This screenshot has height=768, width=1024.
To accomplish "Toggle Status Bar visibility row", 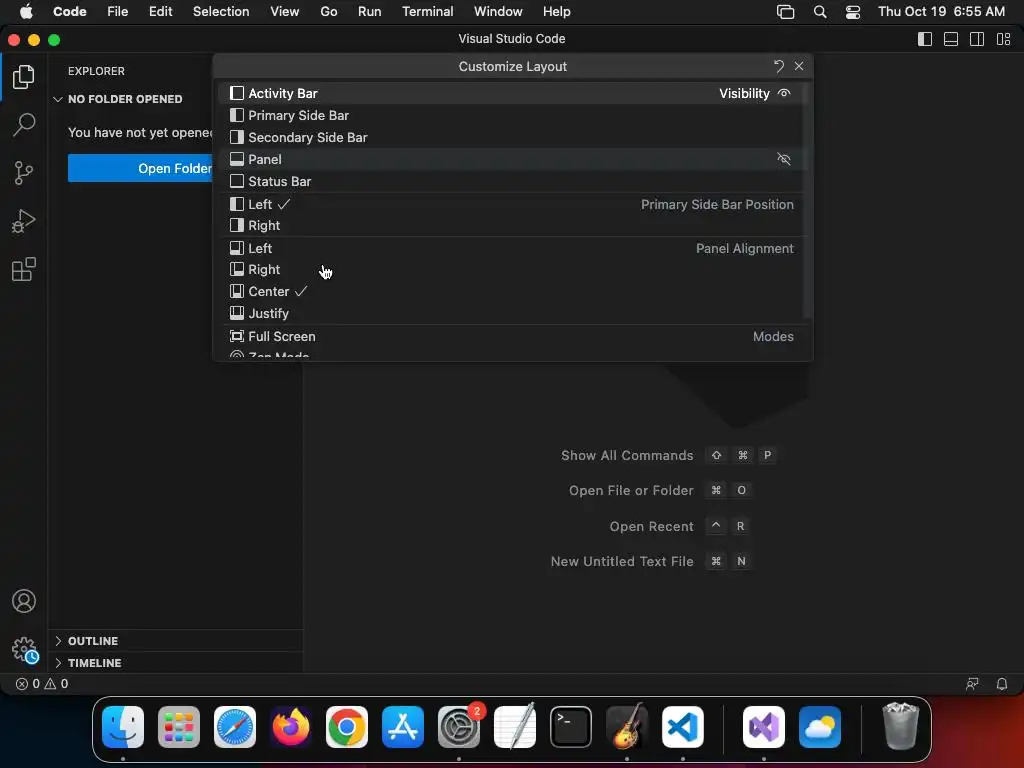I will click(513, 182).
